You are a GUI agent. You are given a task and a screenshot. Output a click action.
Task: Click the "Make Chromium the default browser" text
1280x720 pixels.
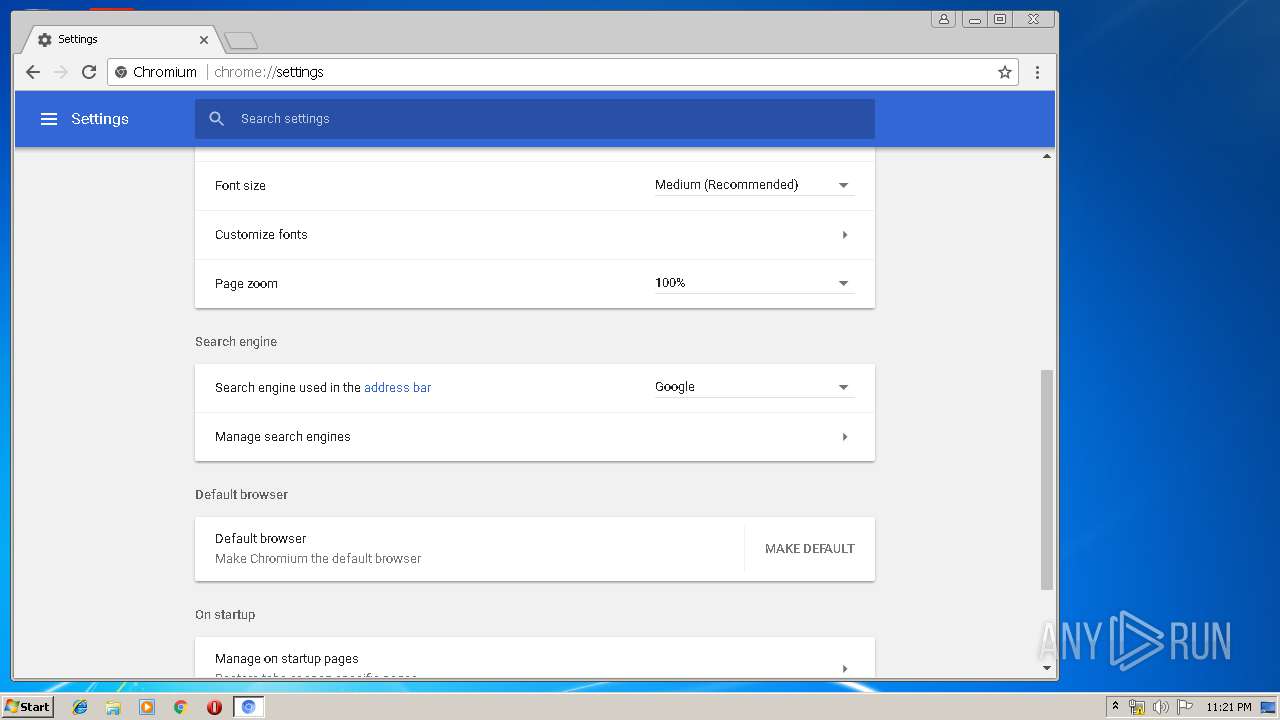pos(318,559)
